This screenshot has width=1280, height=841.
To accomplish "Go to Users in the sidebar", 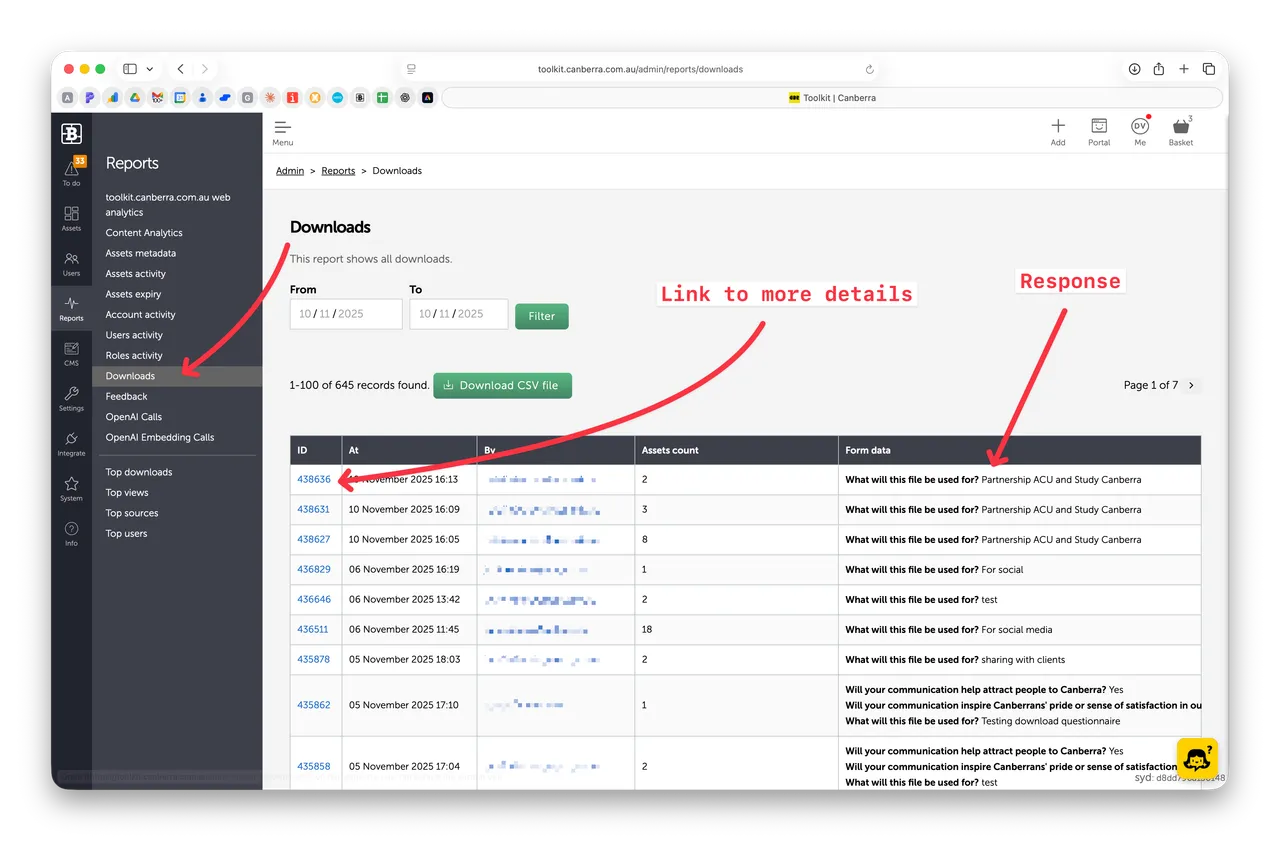I will click(71, 263).
